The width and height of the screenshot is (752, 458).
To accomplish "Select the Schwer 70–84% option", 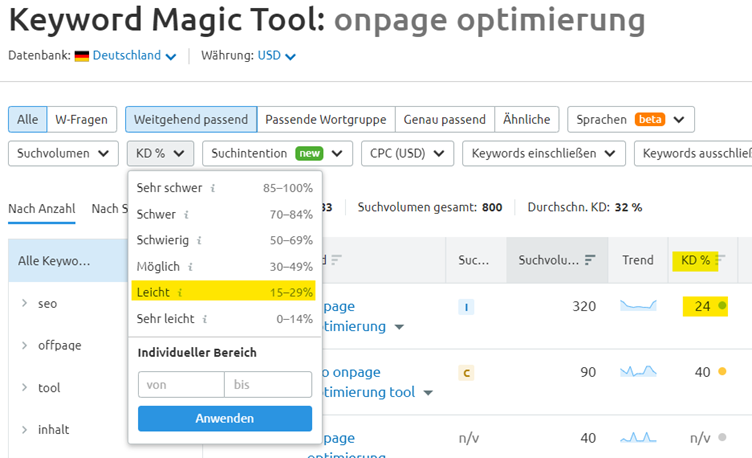I will pyautogui.click(x=224, y=214).
